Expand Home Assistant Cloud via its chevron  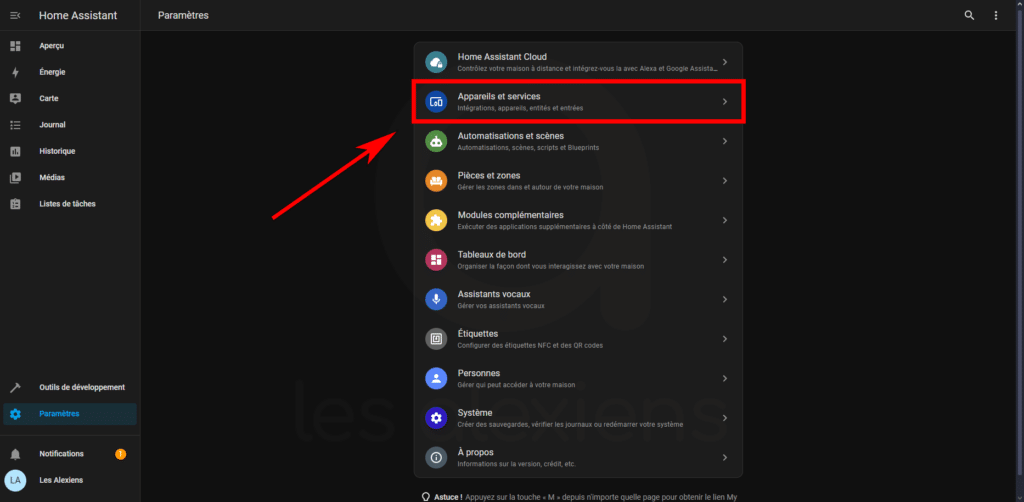point(725,62)
